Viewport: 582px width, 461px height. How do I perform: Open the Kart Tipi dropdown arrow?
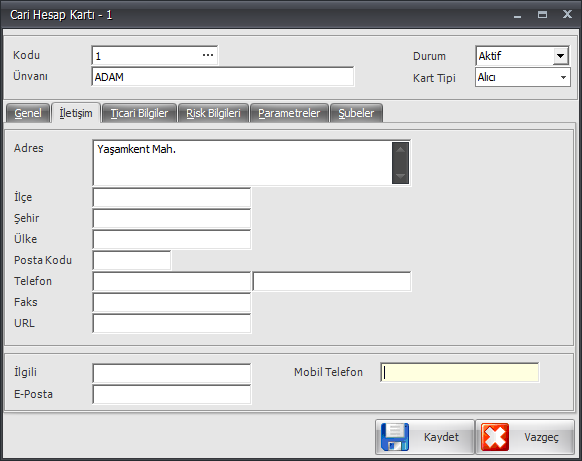pyautogui.click(x=563, y=77)
